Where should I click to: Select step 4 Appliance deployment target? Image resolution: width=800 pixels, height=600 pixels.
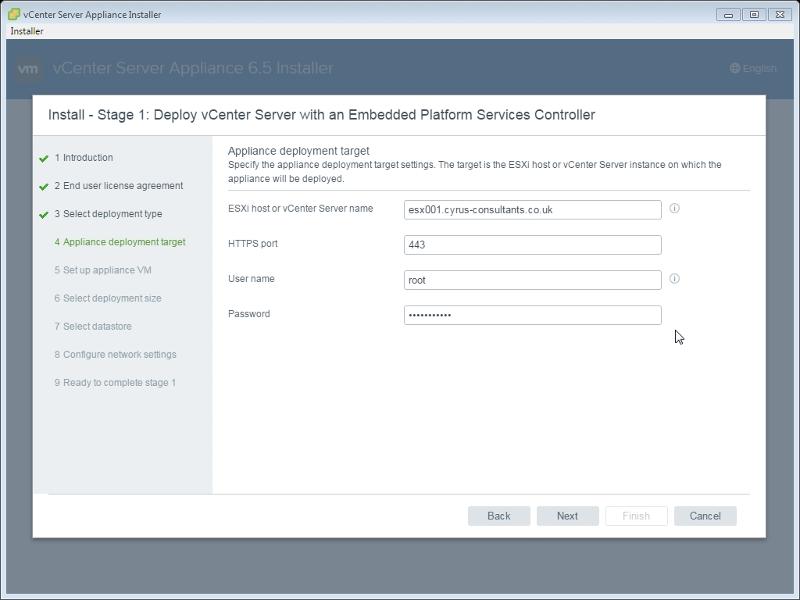click(x=120, y=242)
